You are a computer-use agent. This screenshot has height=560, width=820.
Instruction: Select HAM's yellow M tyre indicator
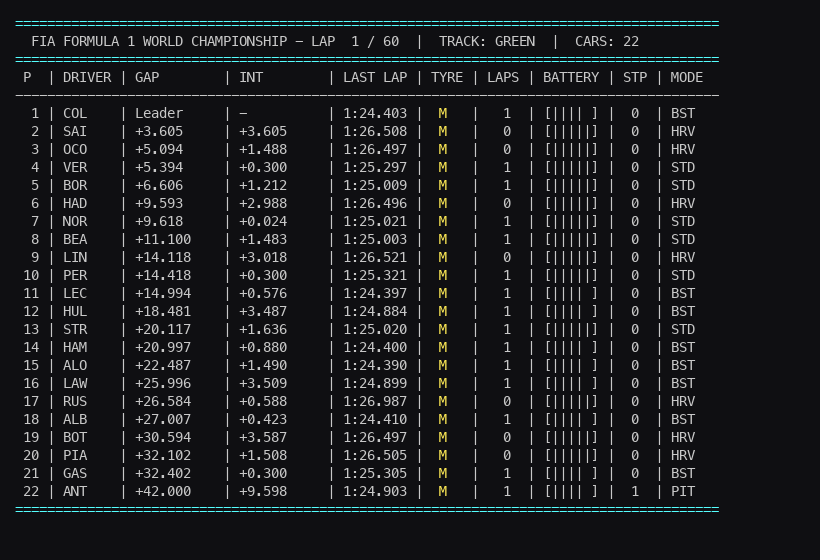click(x=443, y=347)
